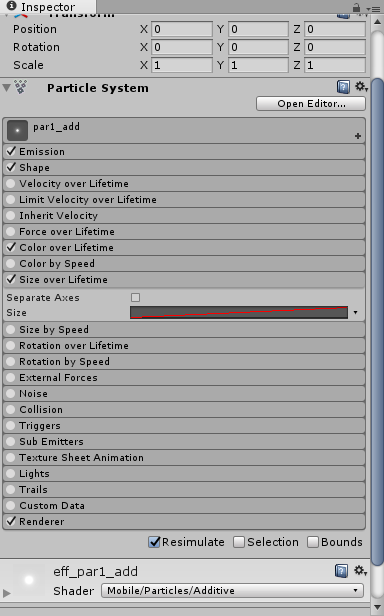The height and width of the screenshot is (616, 384).
Task: Click the Inspector vertical scrollbar thumb
Action: [x=377, y=322]
